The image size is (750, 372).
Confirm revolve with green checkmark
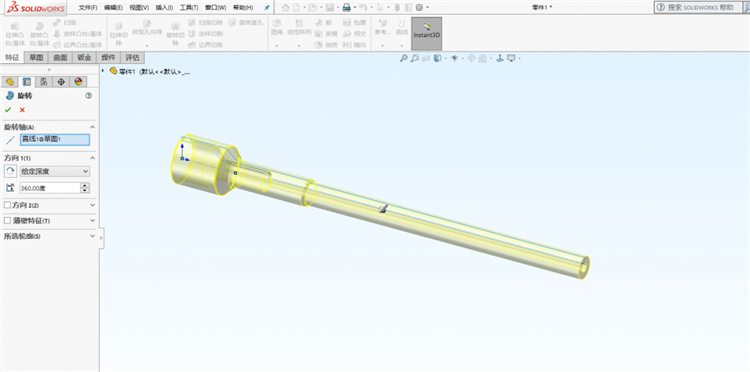pyautogui.click(x=8, y=110)
